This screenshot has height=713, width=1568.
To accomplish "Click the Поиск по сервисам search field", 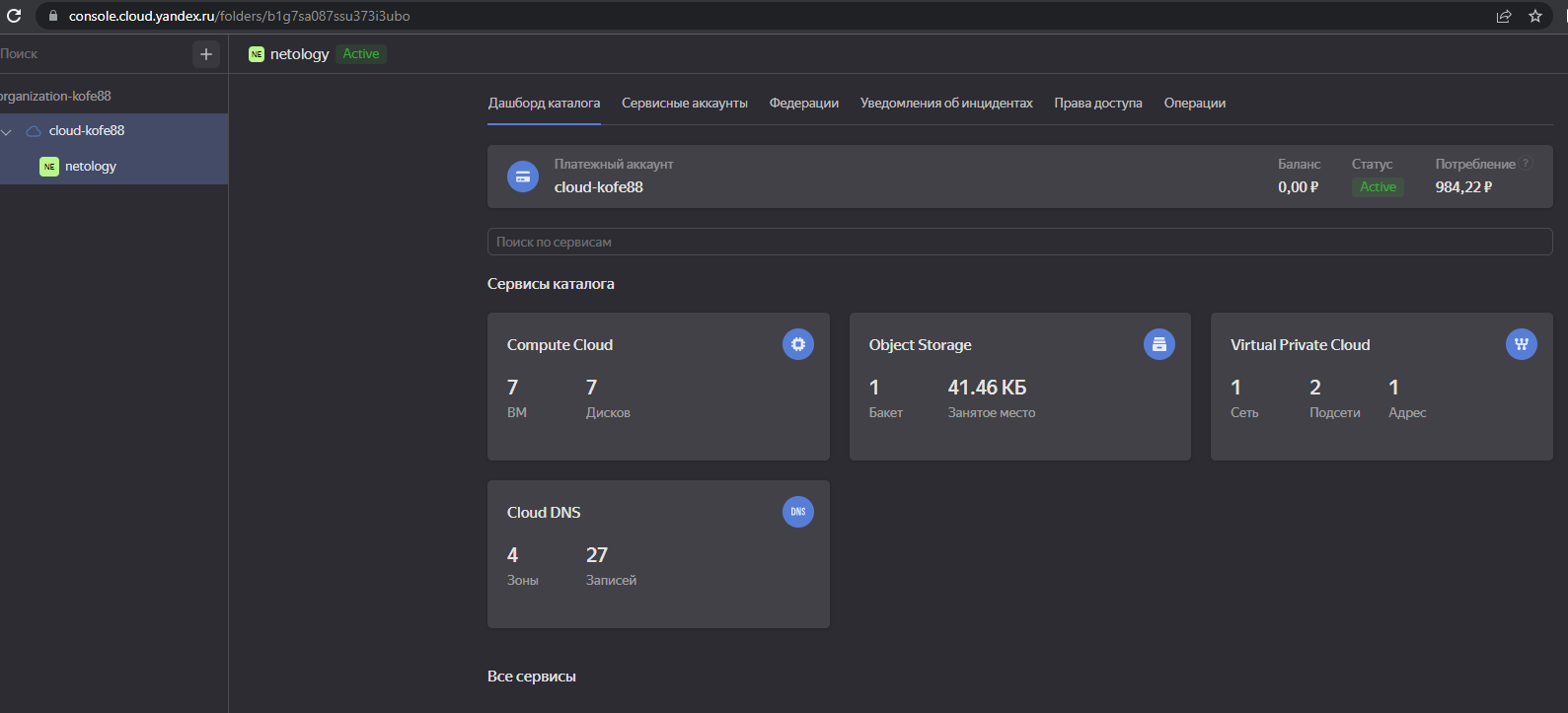I will pyautogui.click(x=1020, y=242).
